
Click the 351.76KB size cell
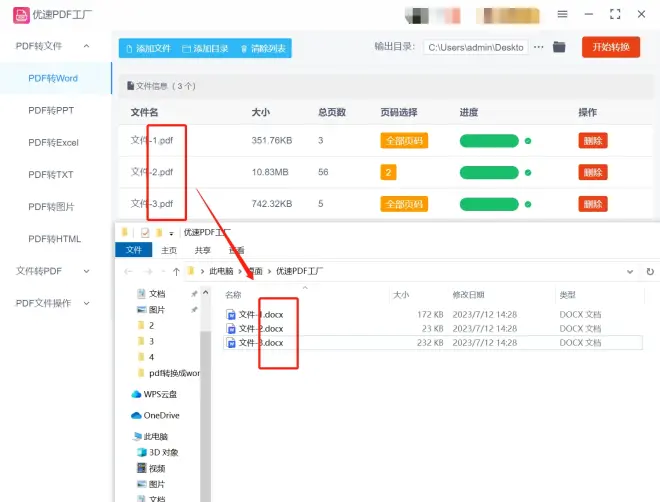[x=271, y=141]
